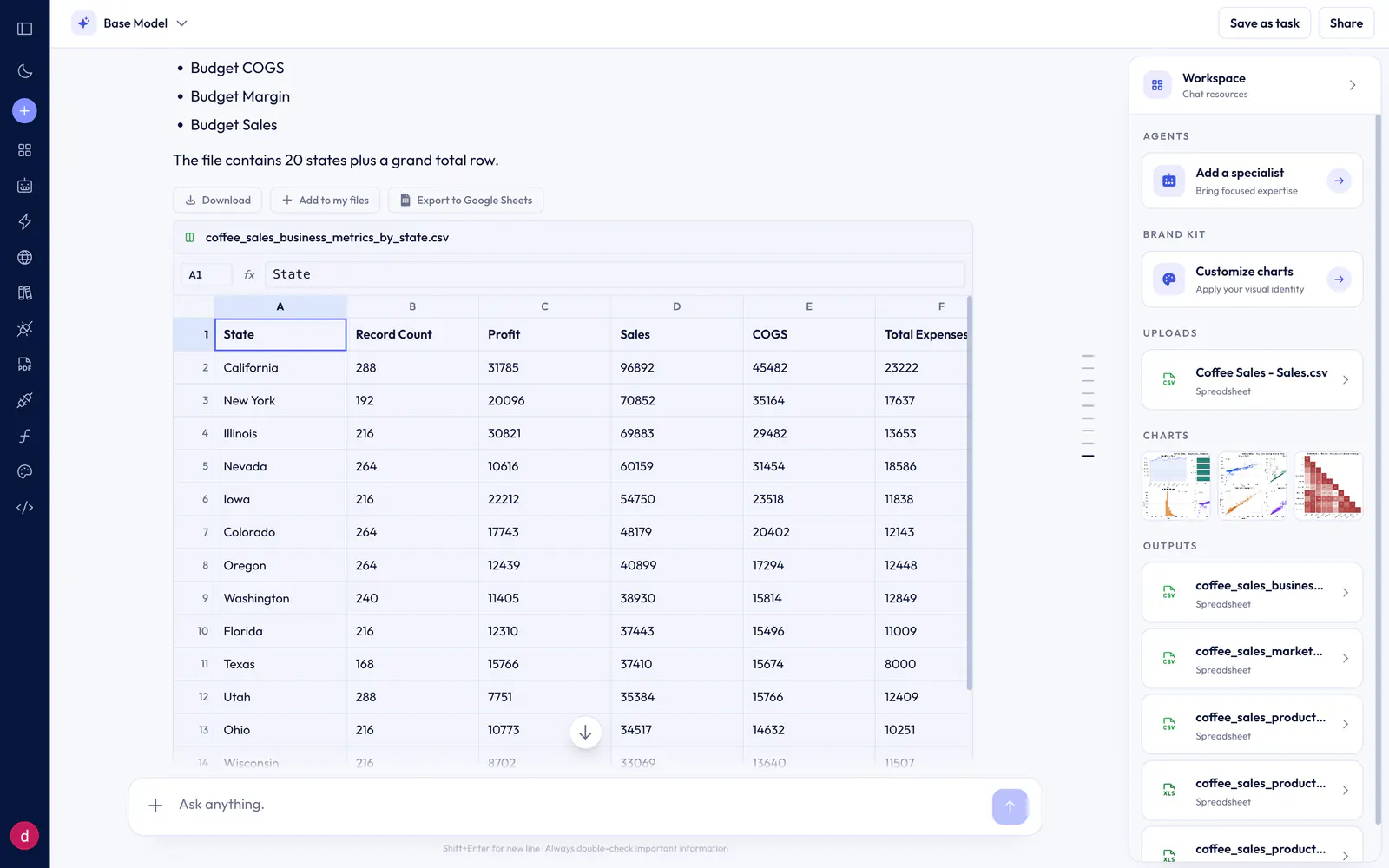The width and height of the screenshot is (1389, 868).
Task: Export to Google Sheets
Action: 465,200
